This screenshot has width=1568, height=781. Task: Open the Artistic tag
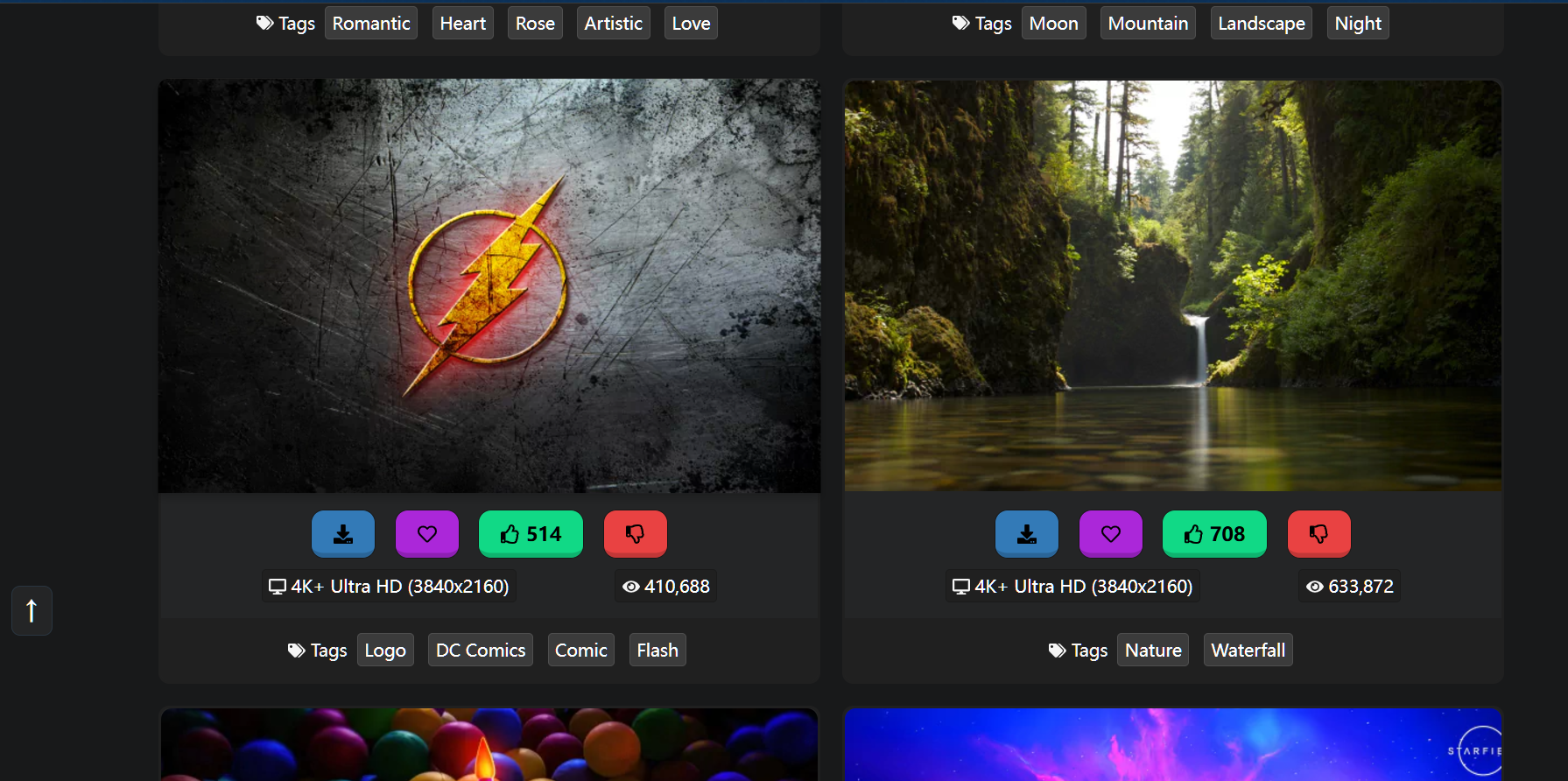614,24
